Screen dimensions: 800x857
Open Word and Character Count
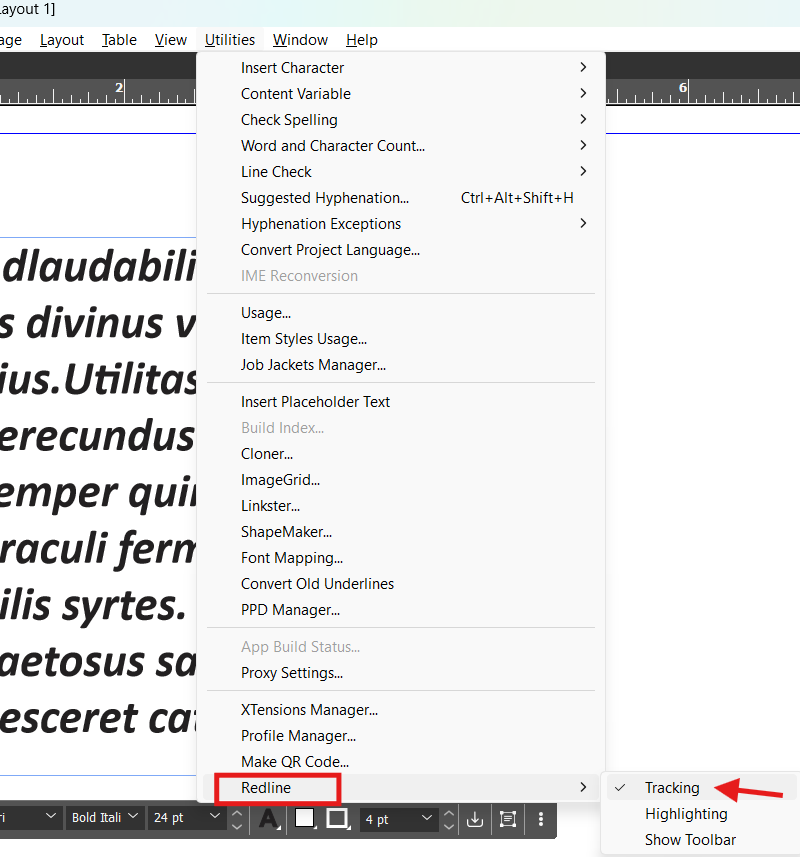coord(332,145)
